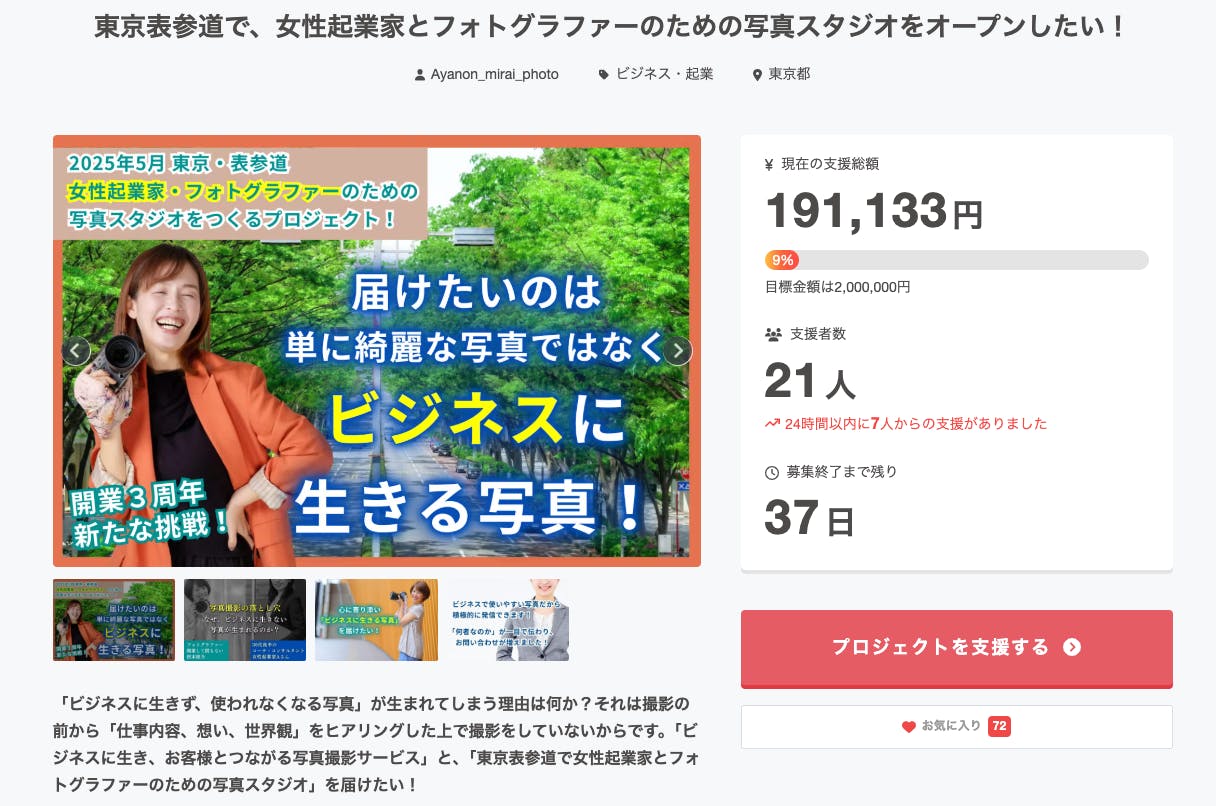Click the previous slide arrow on the banner
This screenshot has height=806, width=1216.
(76, 351)
